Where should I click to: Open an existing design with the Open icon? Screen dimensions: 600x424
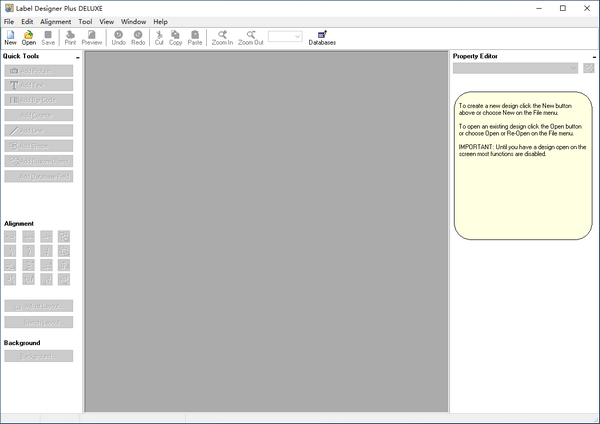29,37
